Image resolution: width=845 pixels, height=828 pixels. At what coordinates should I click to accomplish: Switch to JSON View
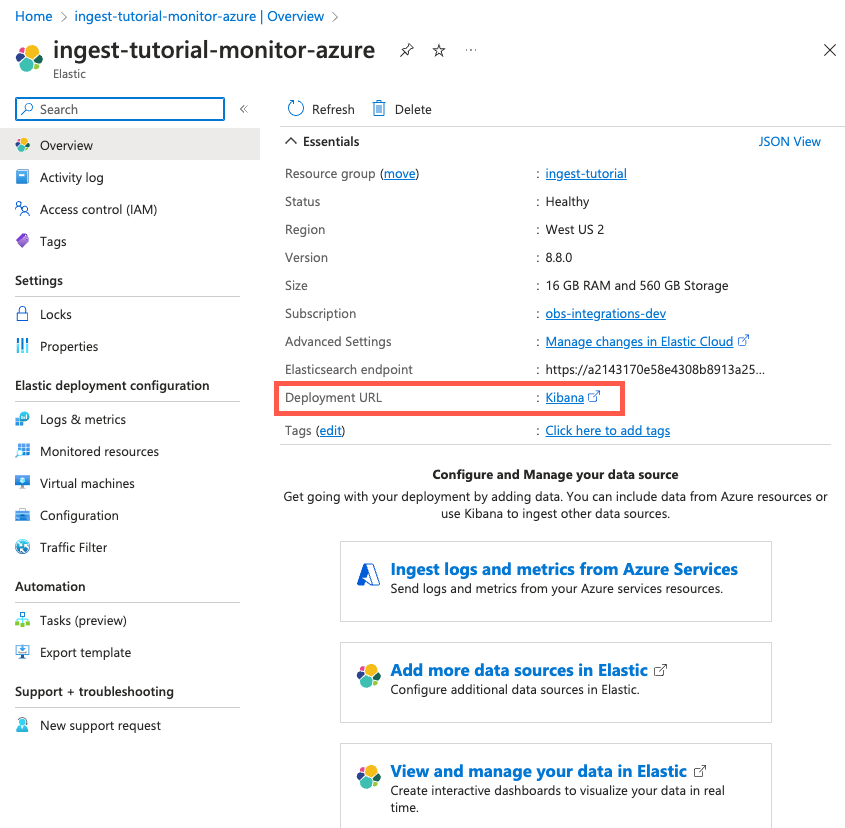click(x=789, y=141)
